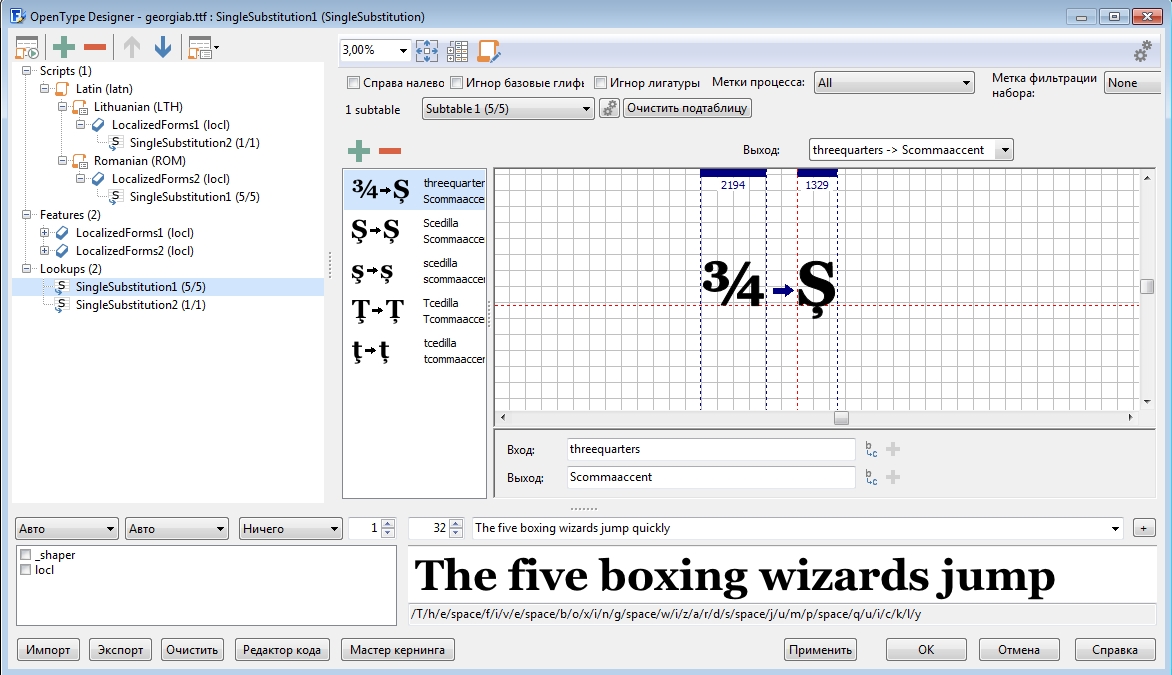1172x675 pixels.
Task: Open the first Авто dropdown
Action: (67, 528)
